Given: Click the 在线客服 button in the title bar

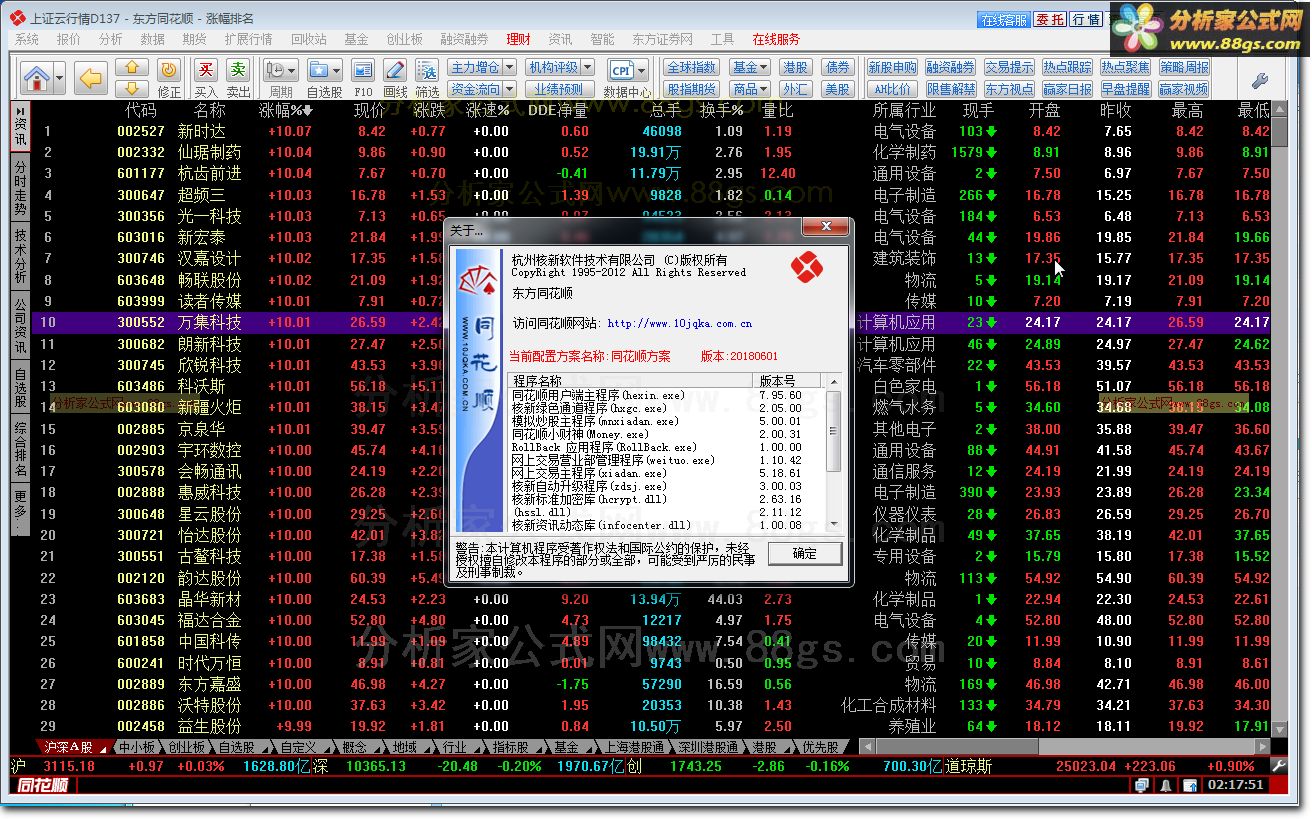Looking at the screenshot, I should [x=1004, y=19].
